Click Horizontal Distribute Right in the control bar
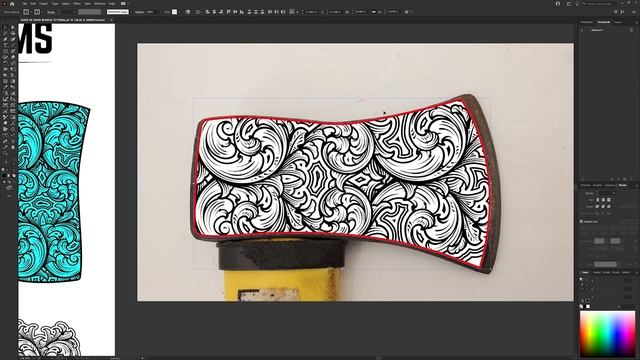Screen dimensions: 640x360 (x=283, y=12)
